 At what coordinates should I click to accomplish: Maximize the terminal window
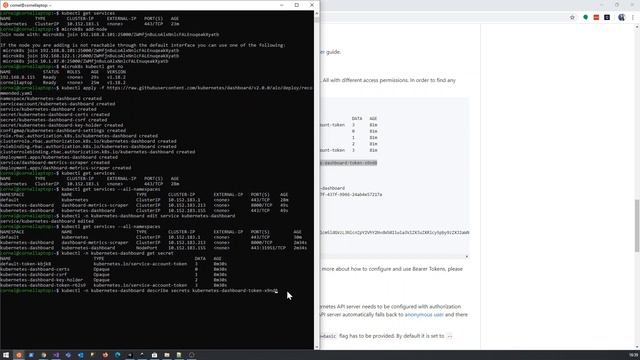pyautogui.click(x=297, y=5)
